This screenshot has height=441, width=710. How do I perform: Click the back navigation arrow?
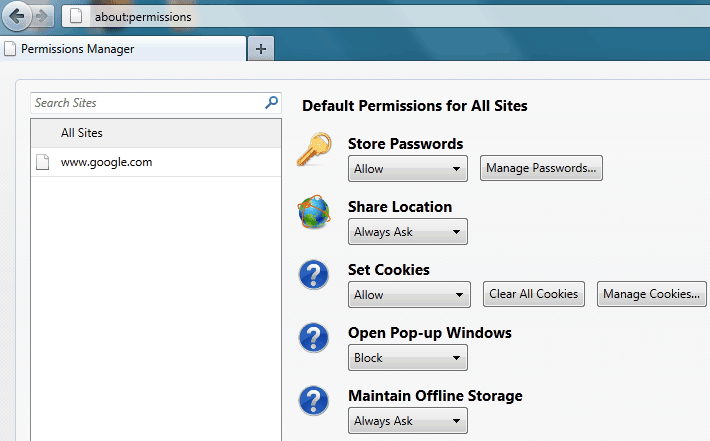point(16,17)
